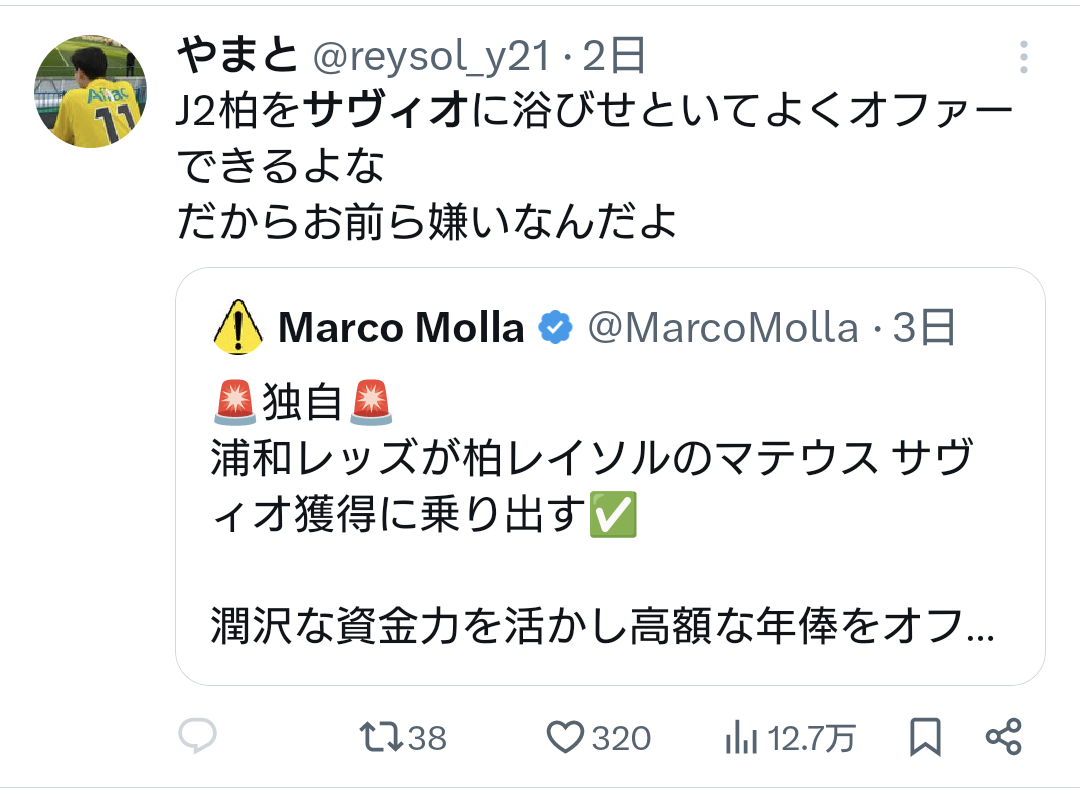Image resolution: width=1080 pixels, height=799 pixels.
Task: Open やまと's profile picture
Action: click(x=91, y=91)
